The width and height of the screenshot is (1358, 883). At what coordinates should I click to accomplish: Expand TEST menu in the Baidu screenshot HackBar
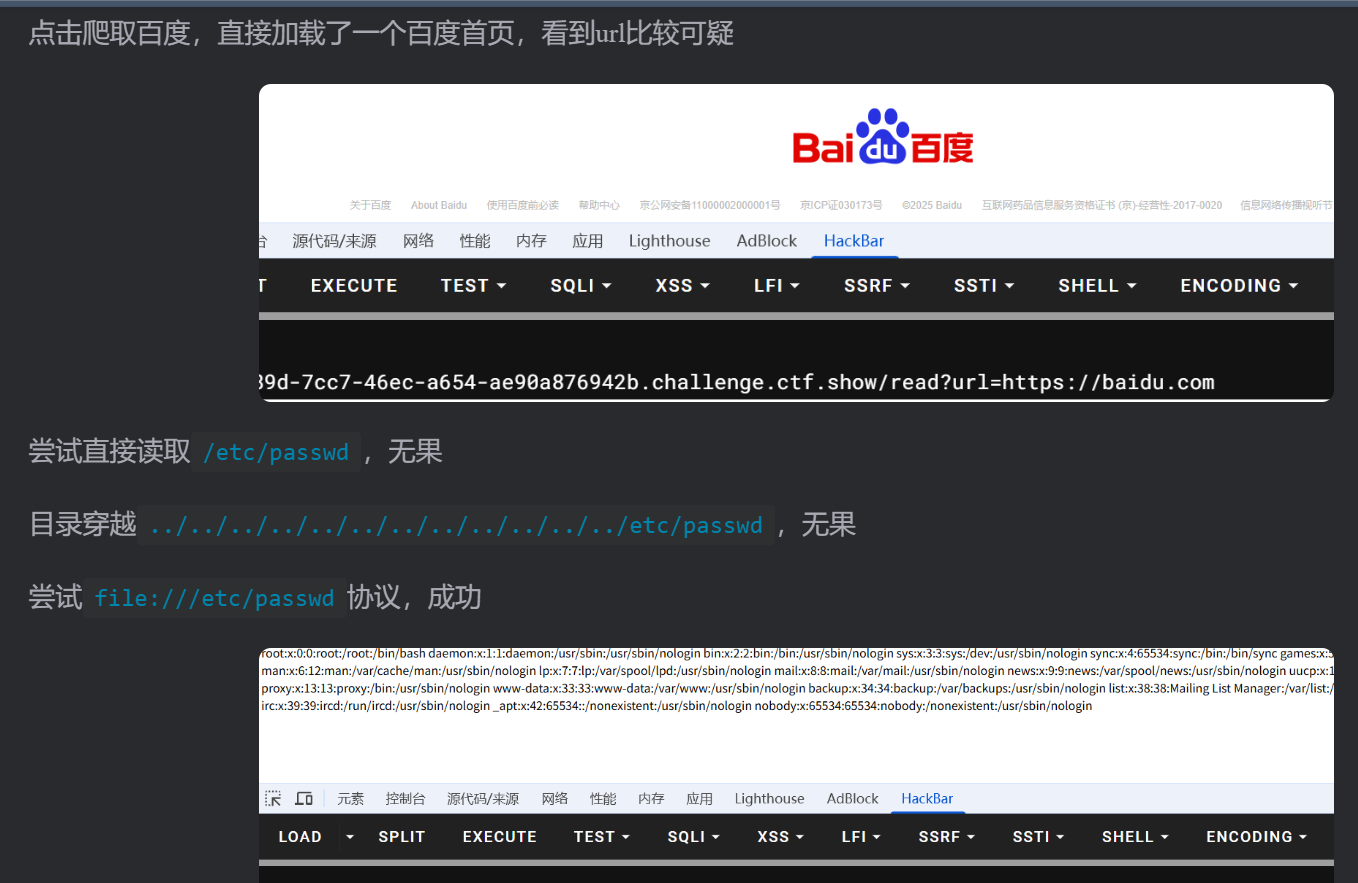coord(474,285)
